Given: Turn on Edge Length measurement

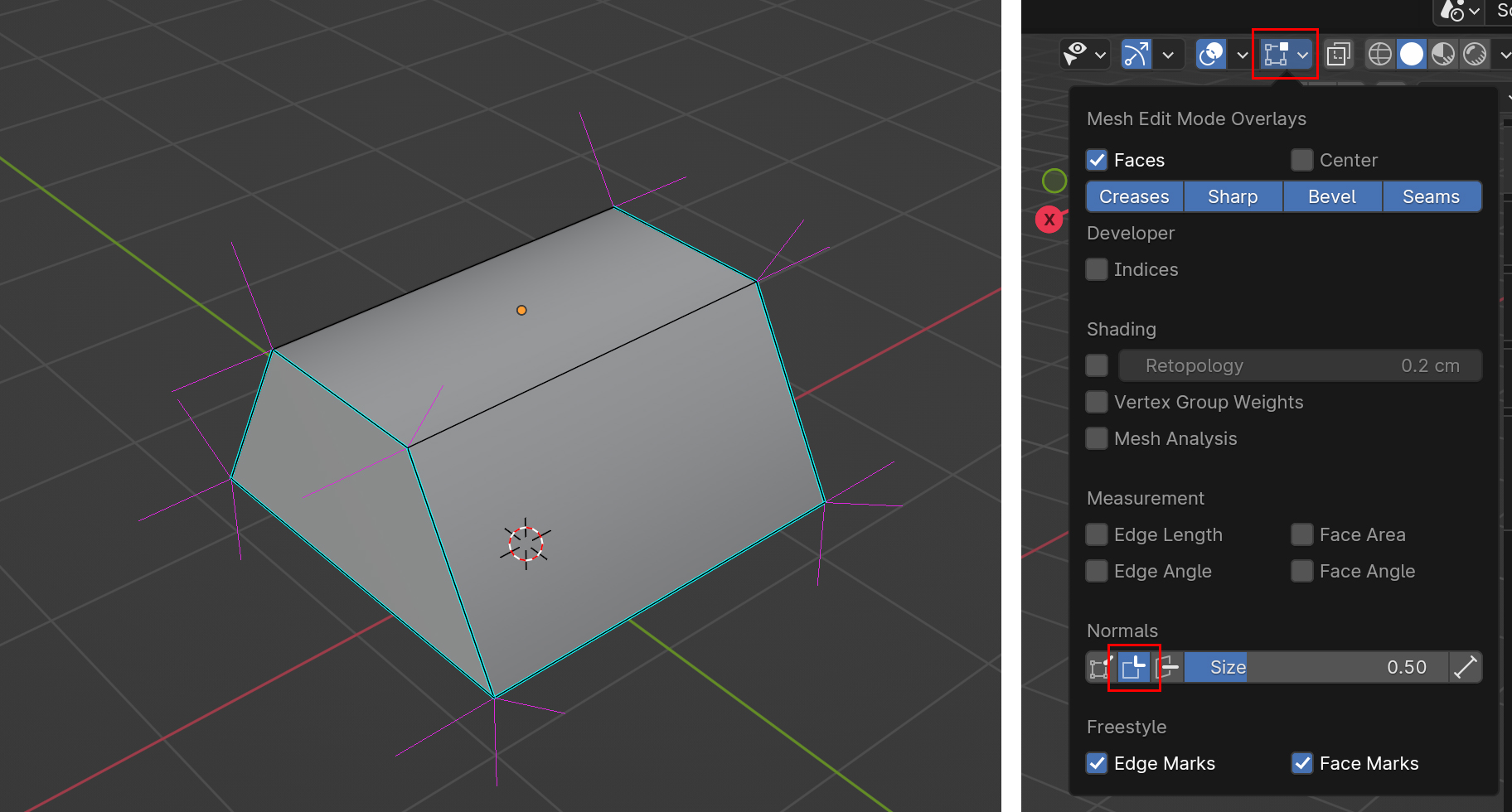Looking at the screenshot, I should [x=1097, y=534].
